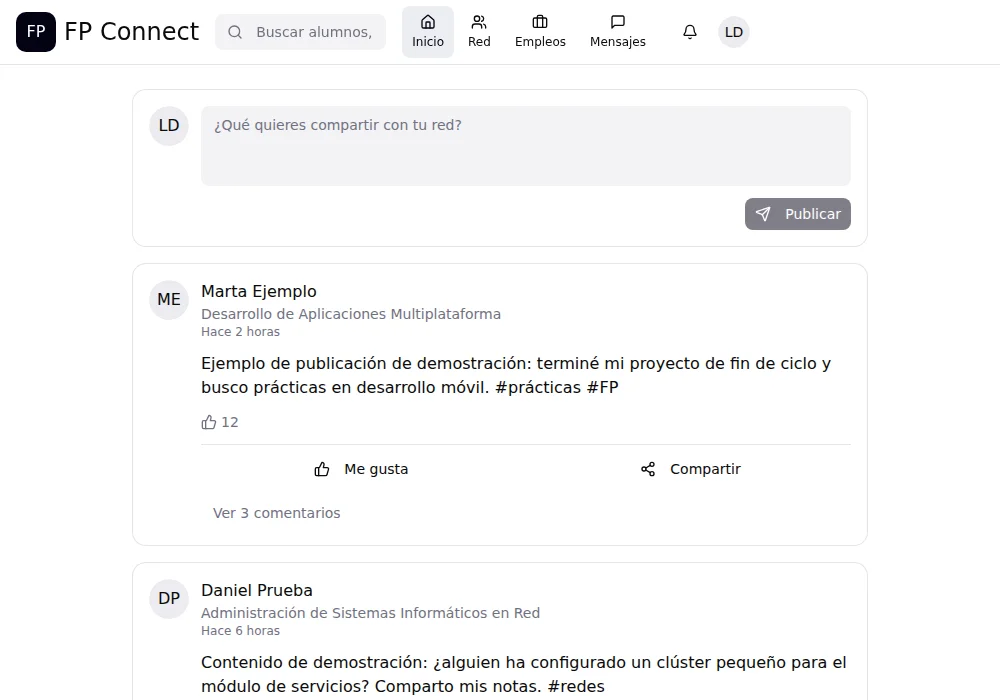Screen dimensions: 1000x700
Task: Go to the Inicio tab
Action: pyautogui.click(x=428, y=32)
